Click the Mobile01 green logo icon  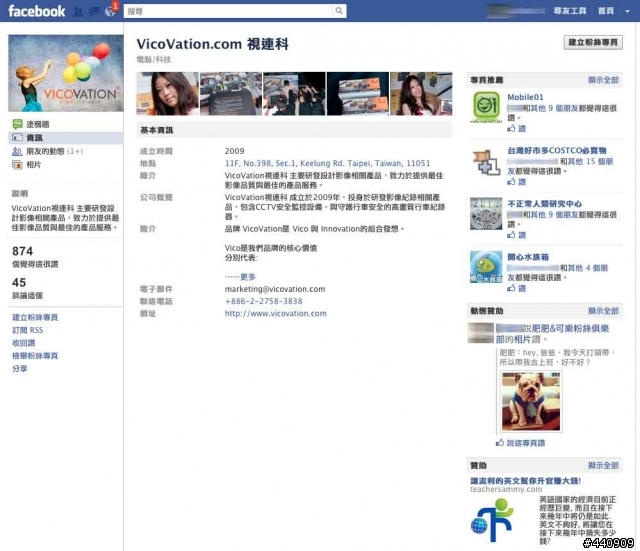coord(486,107)
